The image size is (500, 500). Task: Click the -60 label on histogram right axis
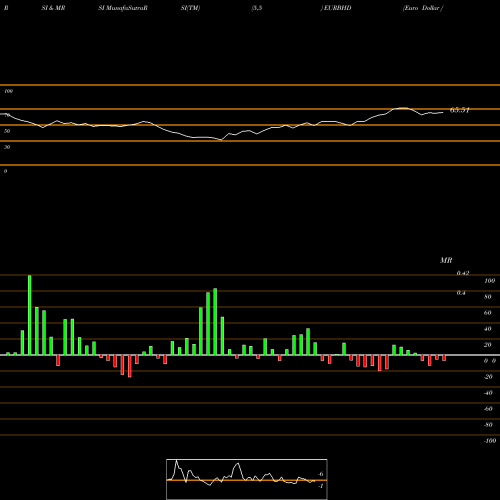coord(488,409)
